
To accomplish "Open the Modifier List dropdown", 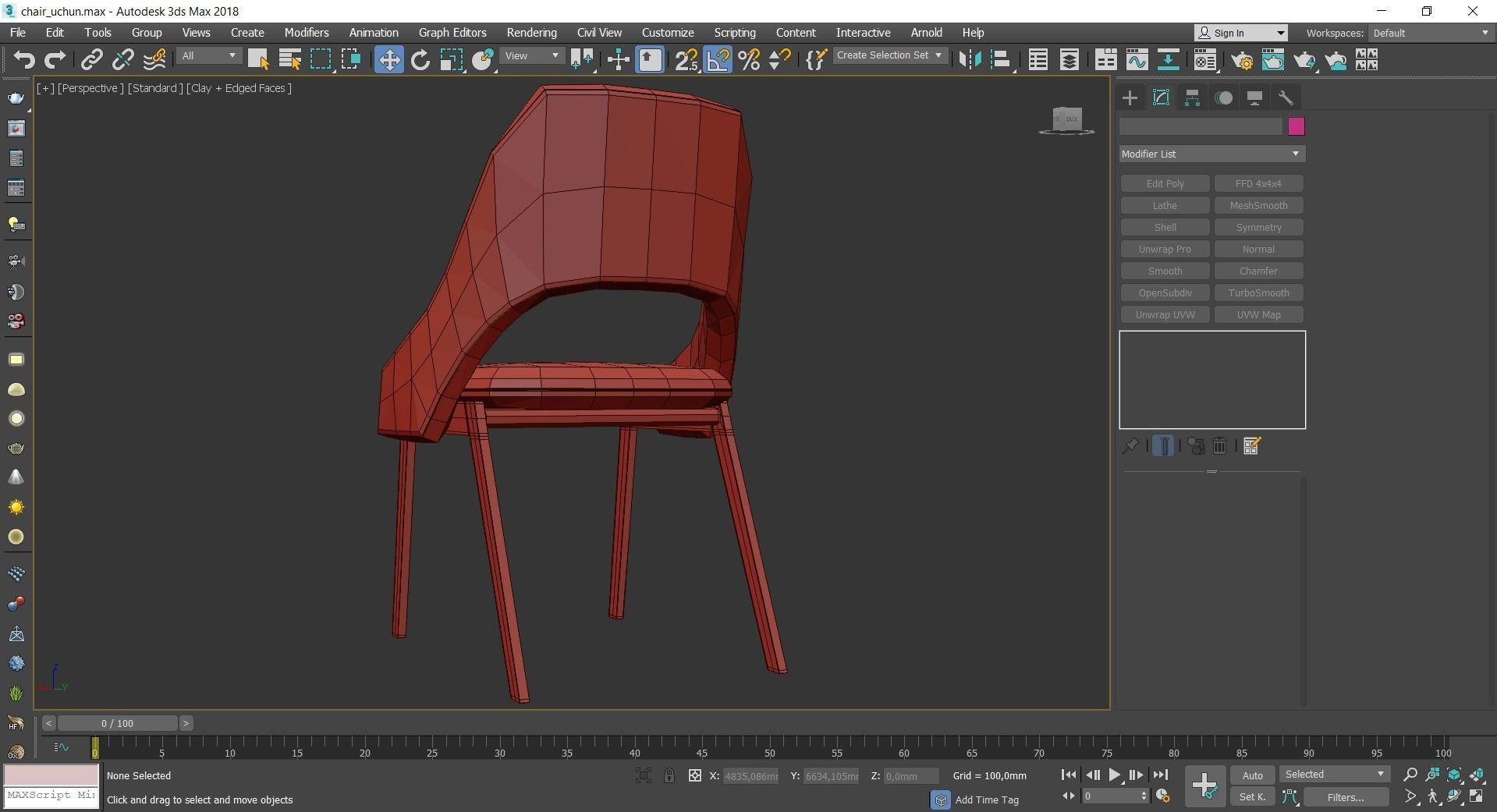I will click(x=1211, y=154).
